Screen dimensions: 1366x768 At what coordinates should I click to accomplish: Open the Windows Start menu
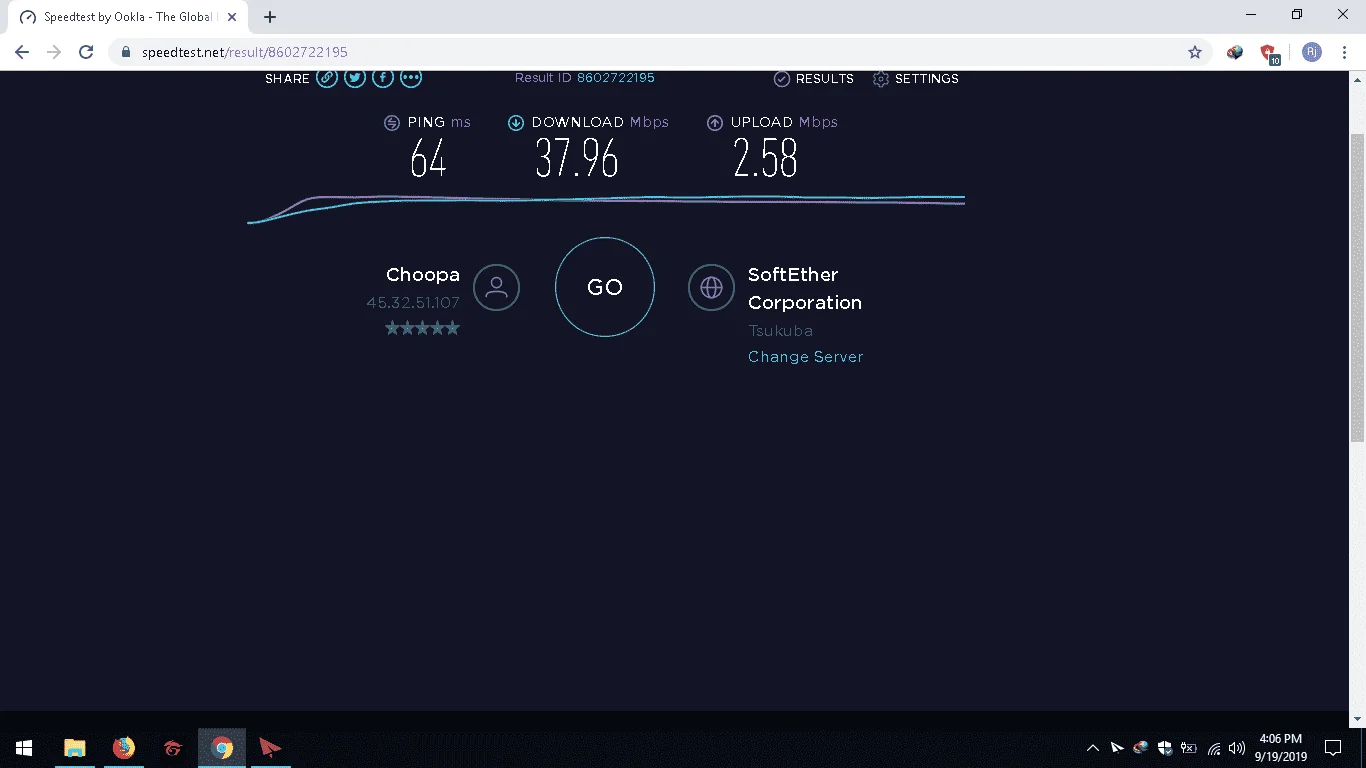click(x=24, y=748)
